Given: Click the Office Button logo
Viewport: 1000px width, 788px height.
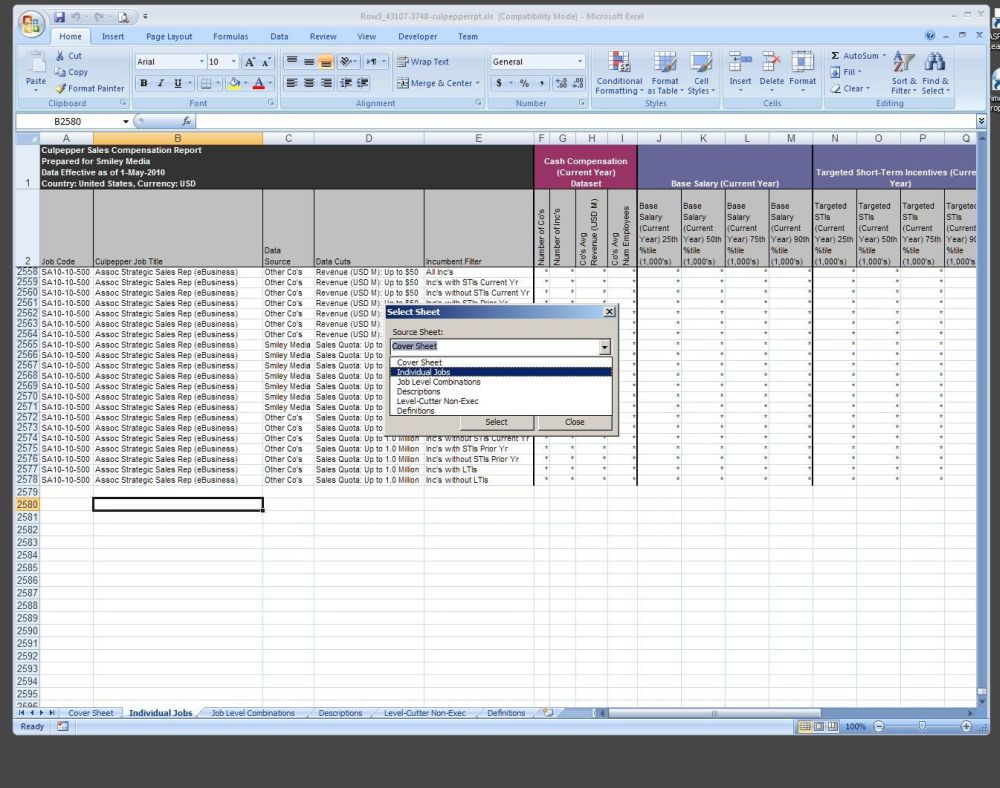Looking at the screenshot, I should (x=32, y=24).
